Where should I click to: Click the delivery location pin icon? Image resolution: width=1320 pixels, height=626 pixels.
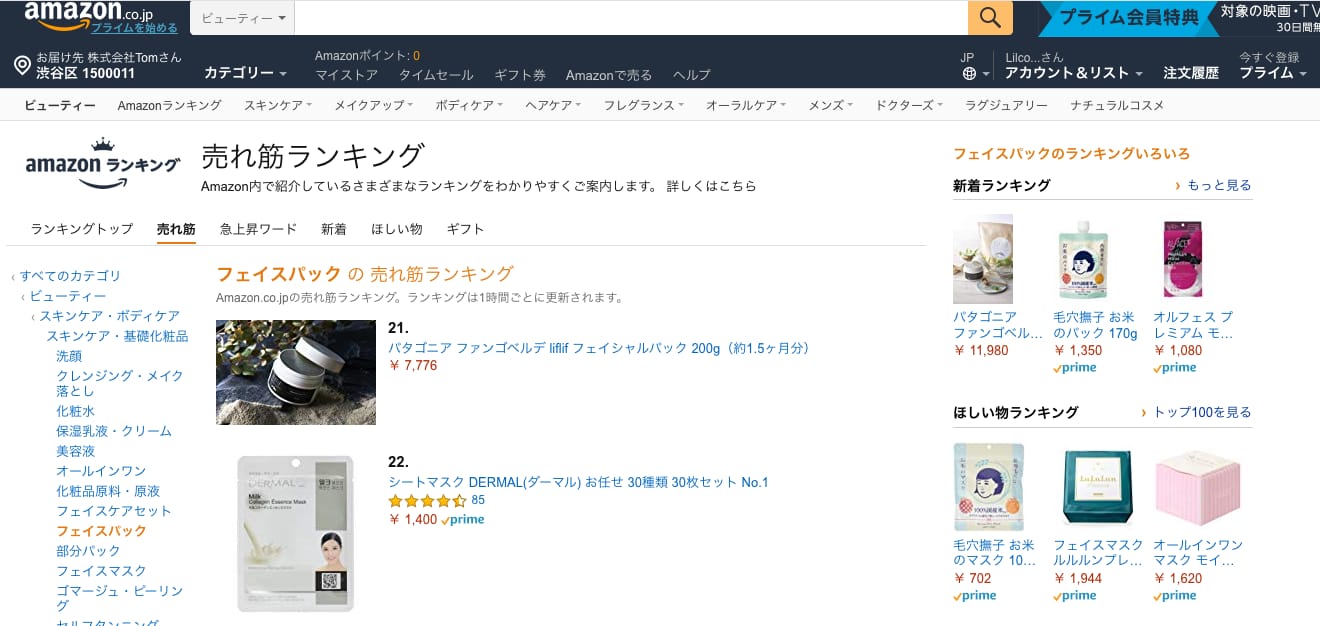22,66
